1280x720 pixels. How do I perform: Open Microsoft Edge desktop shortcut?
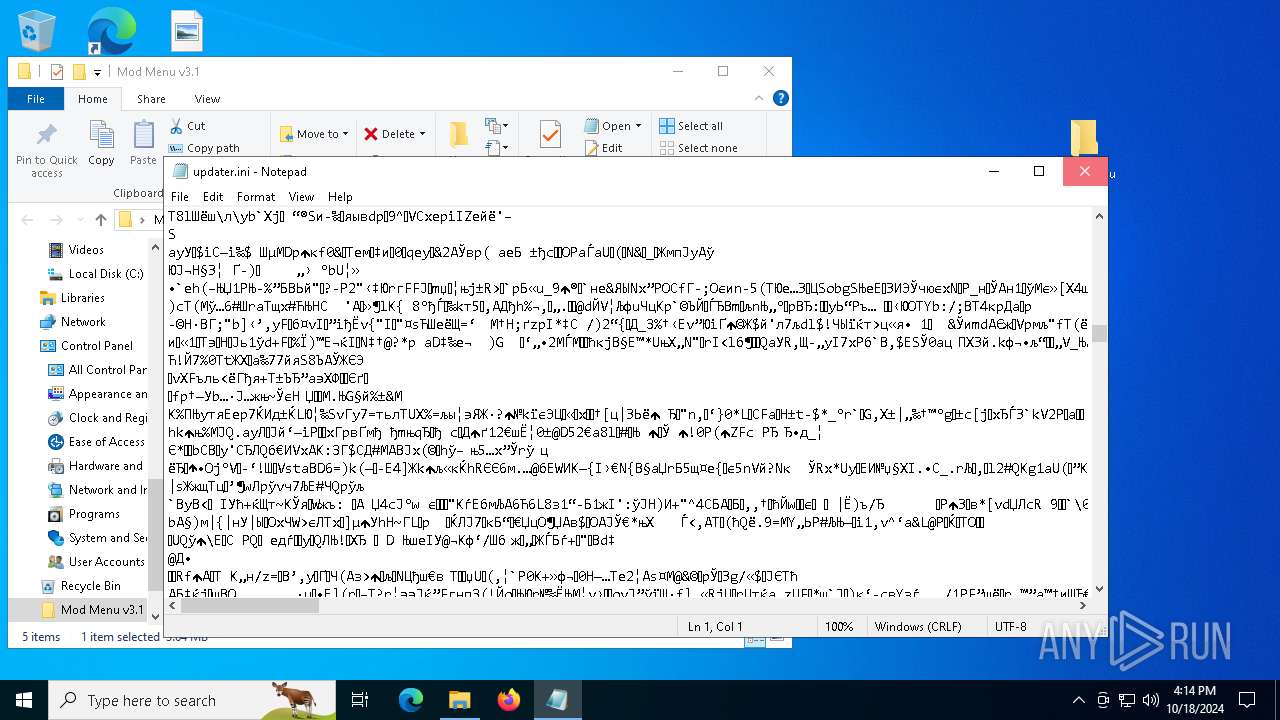click(111, 31)
